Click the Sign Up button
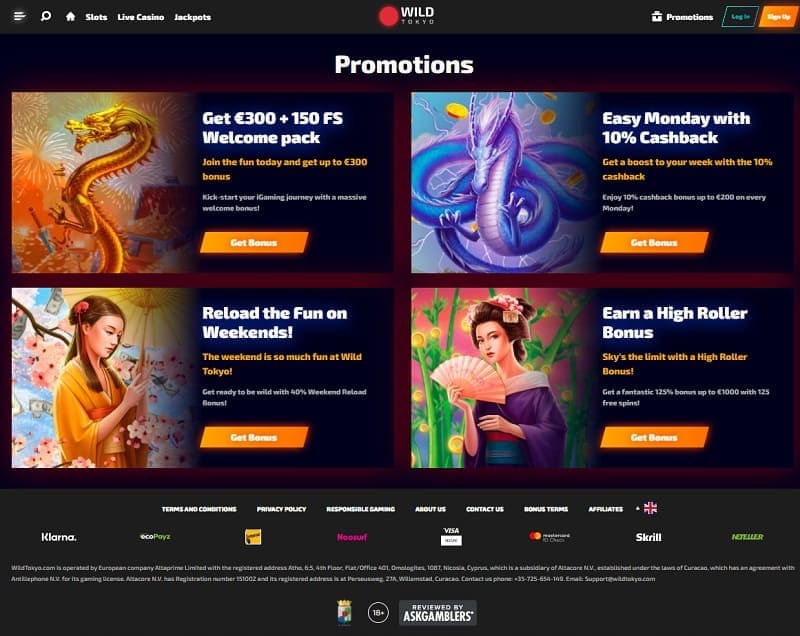The image size is (800, 636). tap(778, 16)
